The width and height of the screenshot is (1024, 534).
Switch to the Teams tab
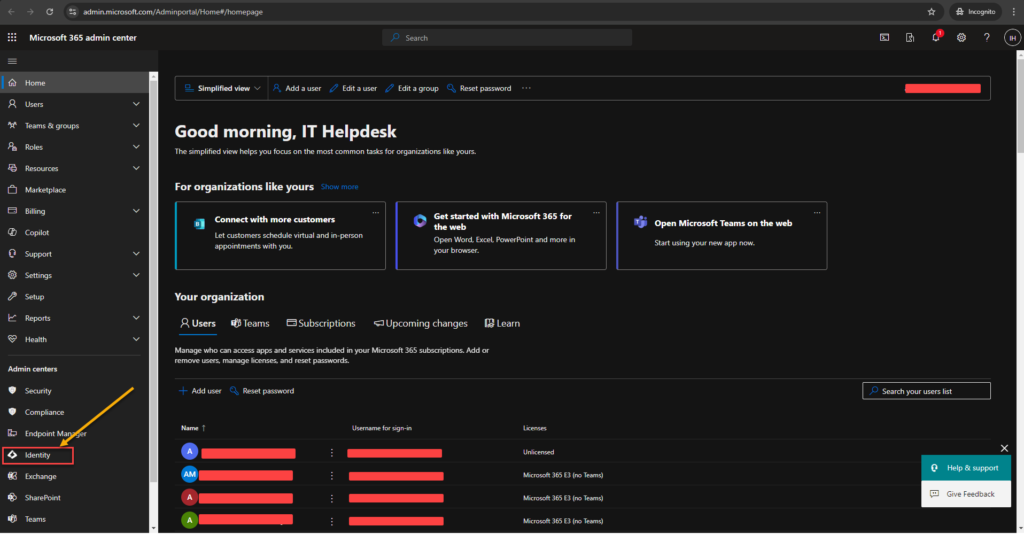click(250, 323)
